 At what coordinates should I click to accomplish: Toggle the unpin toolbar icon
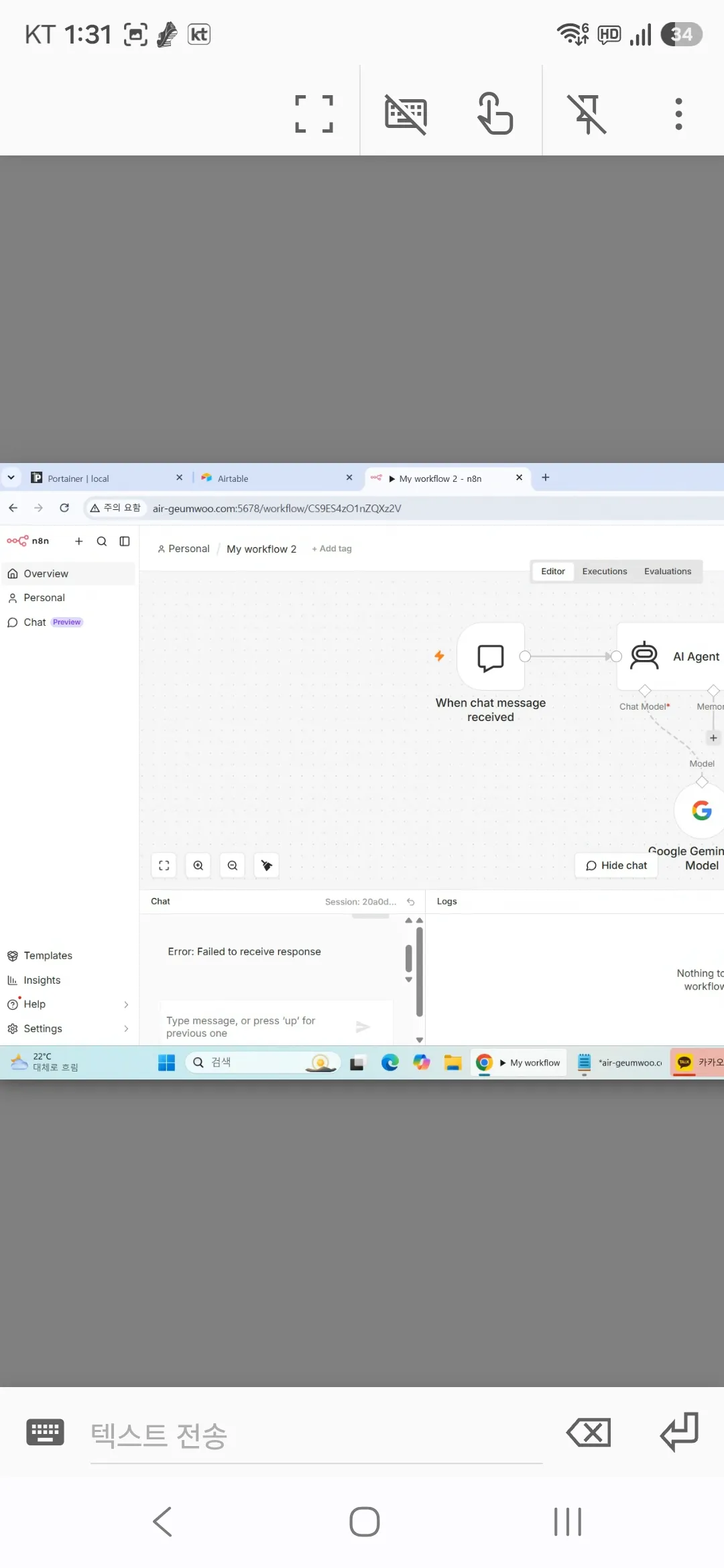587,114
